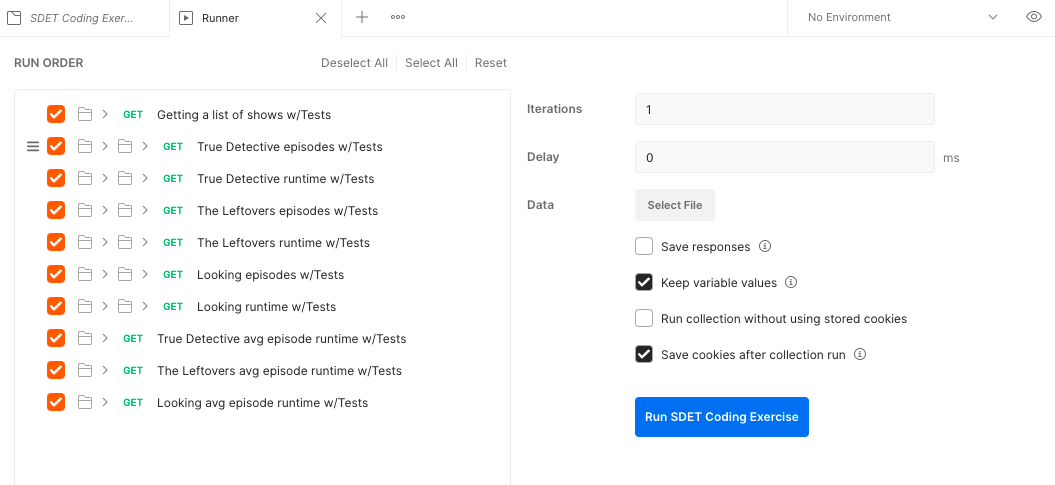The height and width of the screenshot is (485, 1055).
Task: Click the info icon next to Keep variable values
Action: 791,283
